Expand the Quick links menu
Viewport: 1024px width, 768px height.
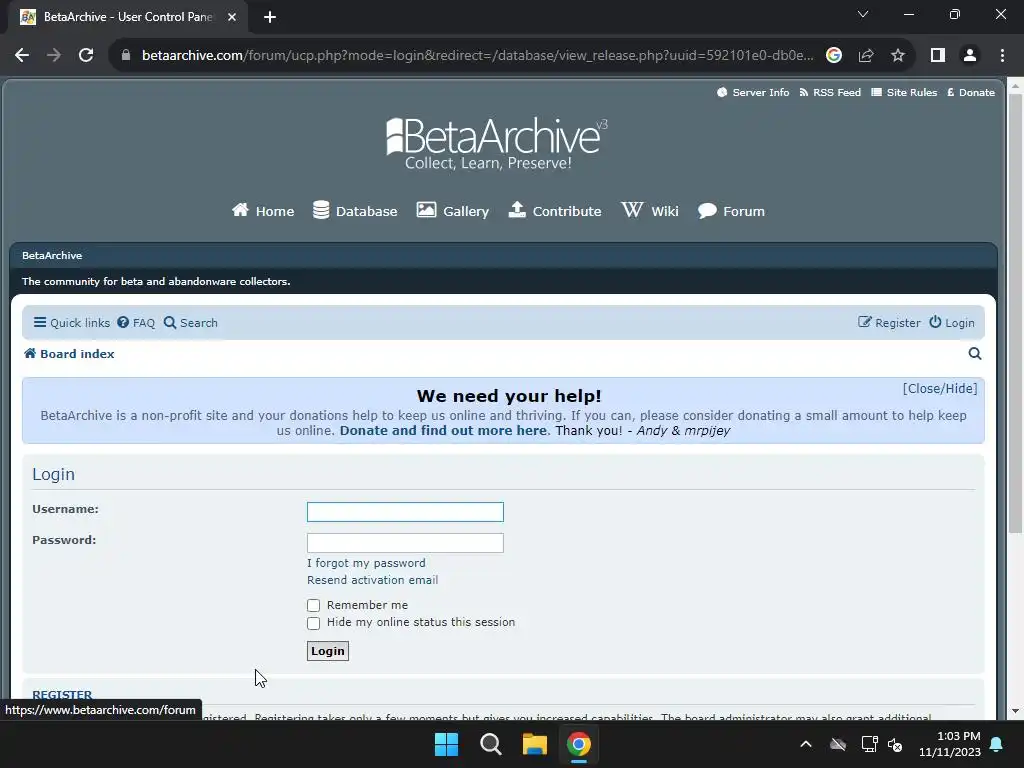(x=72, y=323)
